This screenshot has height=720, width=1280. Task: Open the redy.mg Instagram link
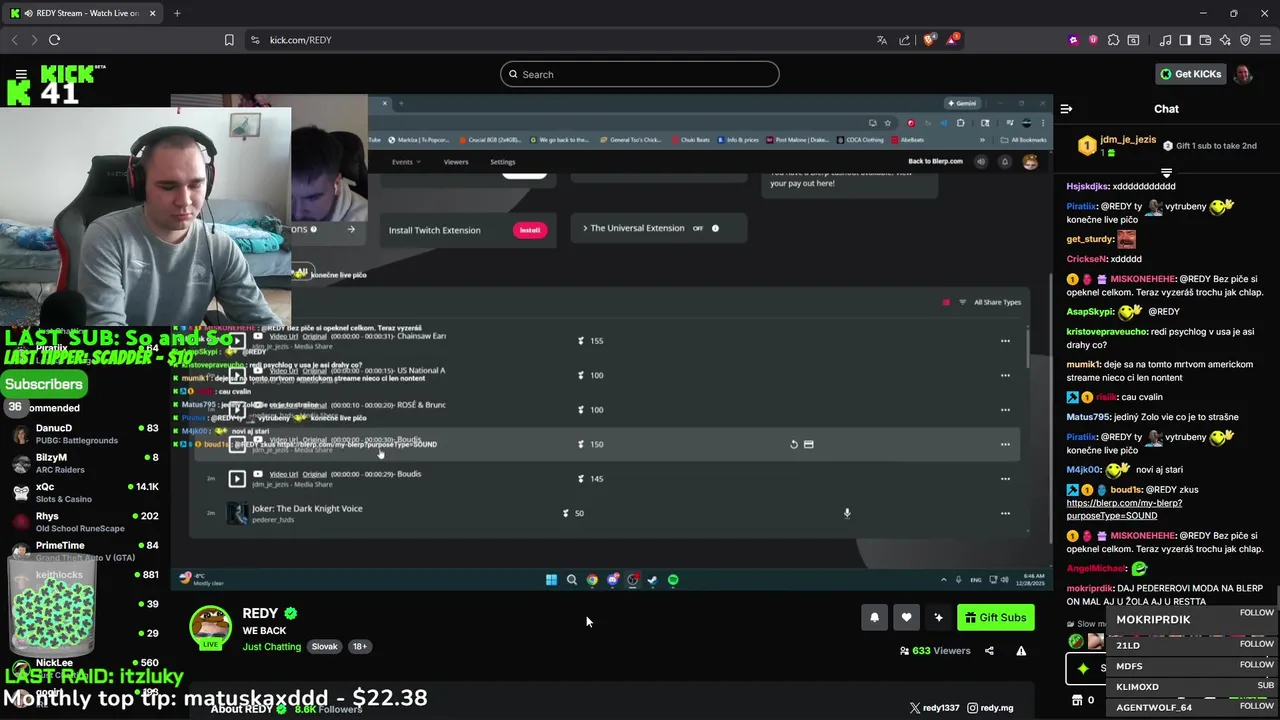990,708
